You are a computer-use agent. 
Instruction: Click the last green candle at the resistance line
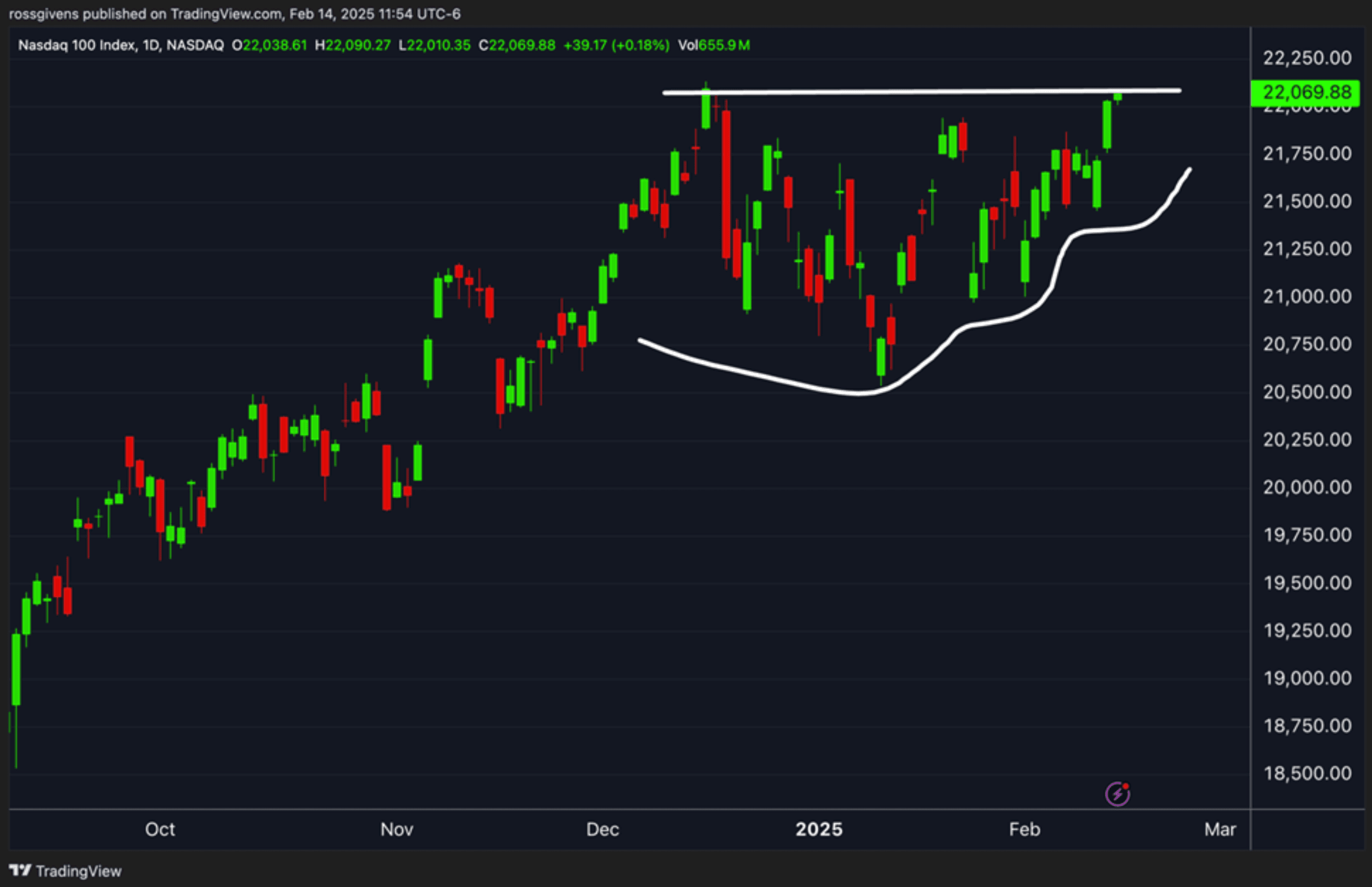[1117, 97]
